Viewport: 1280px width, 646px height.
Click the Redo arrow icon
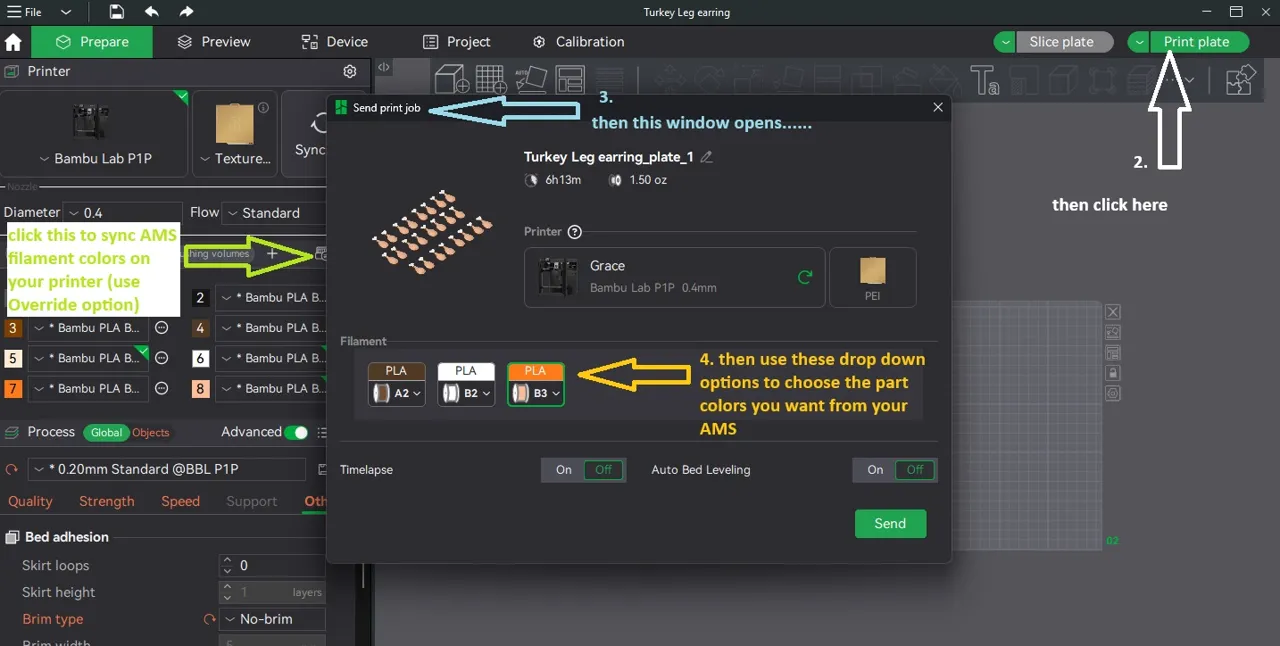point(186,12)
